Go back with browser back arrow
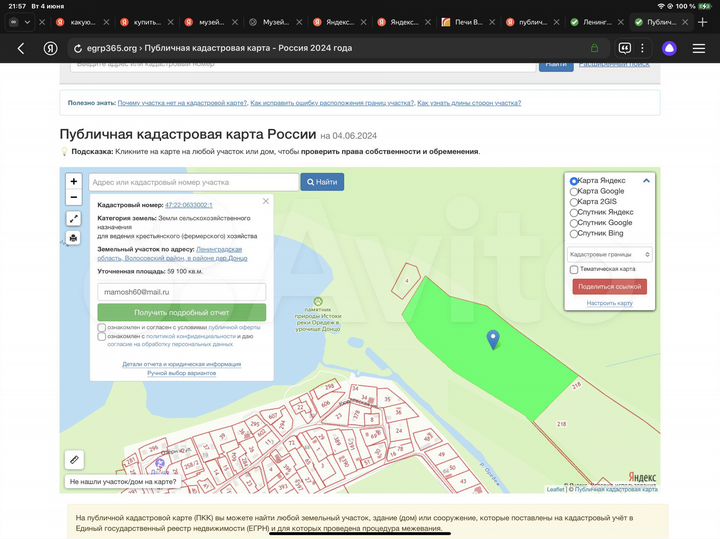The width and height of the screenshot is (720, 539). 21,48
